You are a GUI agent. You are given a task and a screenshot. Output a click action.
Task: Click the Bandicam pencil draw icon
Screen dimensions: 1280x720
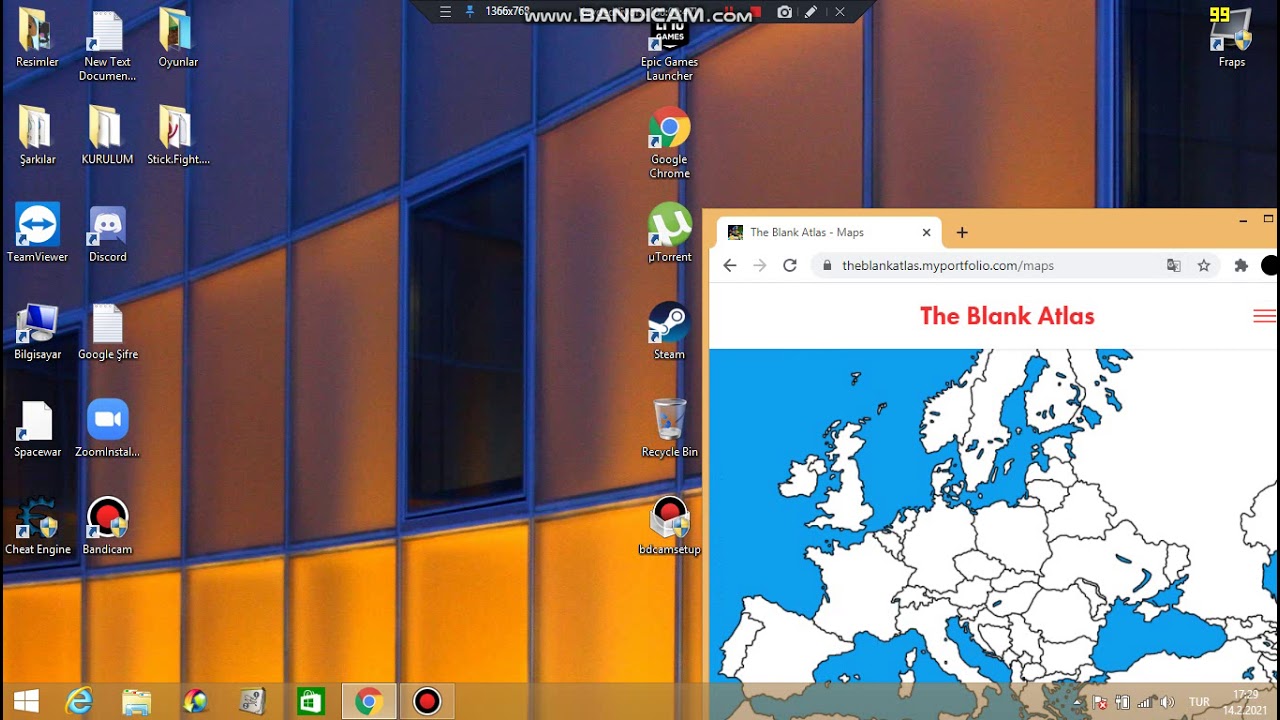tap(811, 12)
